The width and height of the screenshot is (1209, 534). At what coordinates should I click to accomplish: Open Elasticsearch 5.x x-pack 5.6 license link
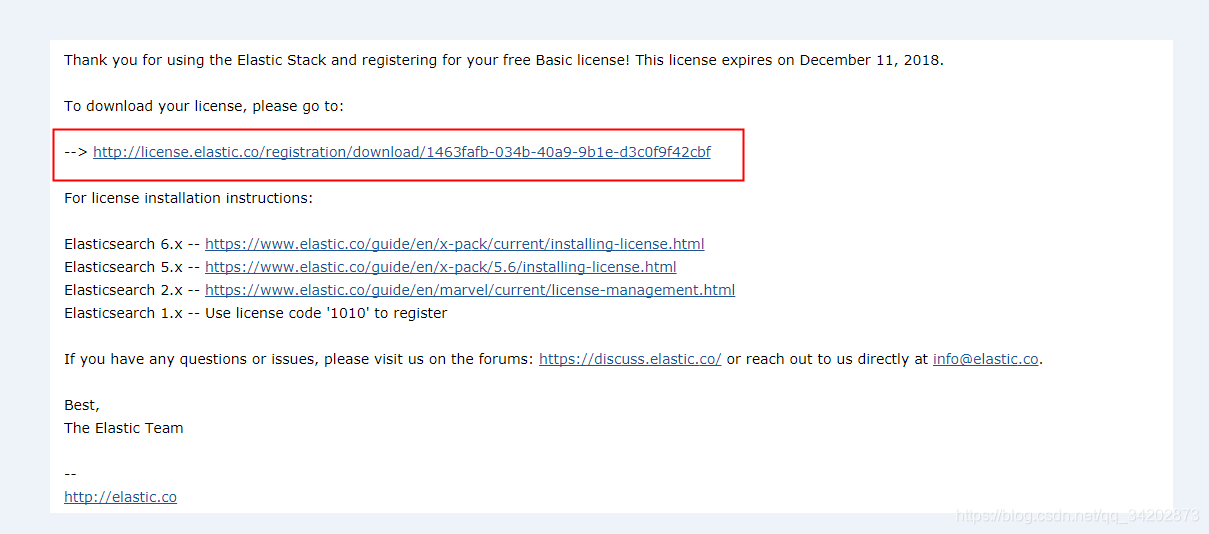(x=441, y=267)
